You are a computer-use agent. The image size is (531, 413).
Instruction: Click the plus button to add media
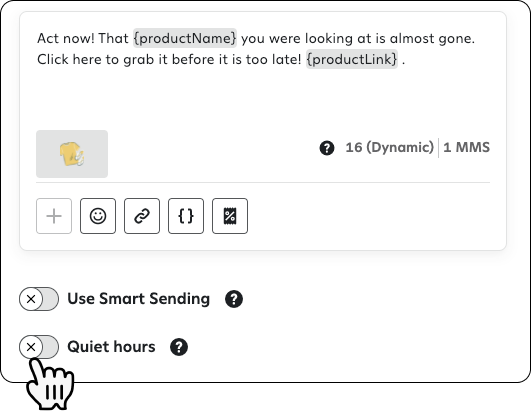(x=54, y=216)
